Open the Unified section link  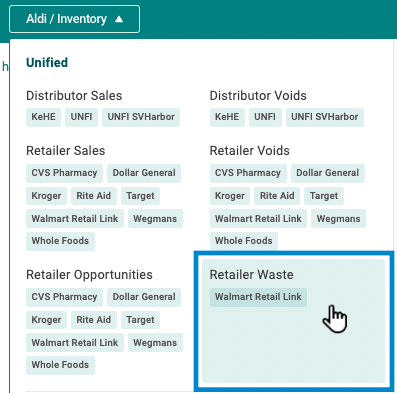(x=47, y=62)
